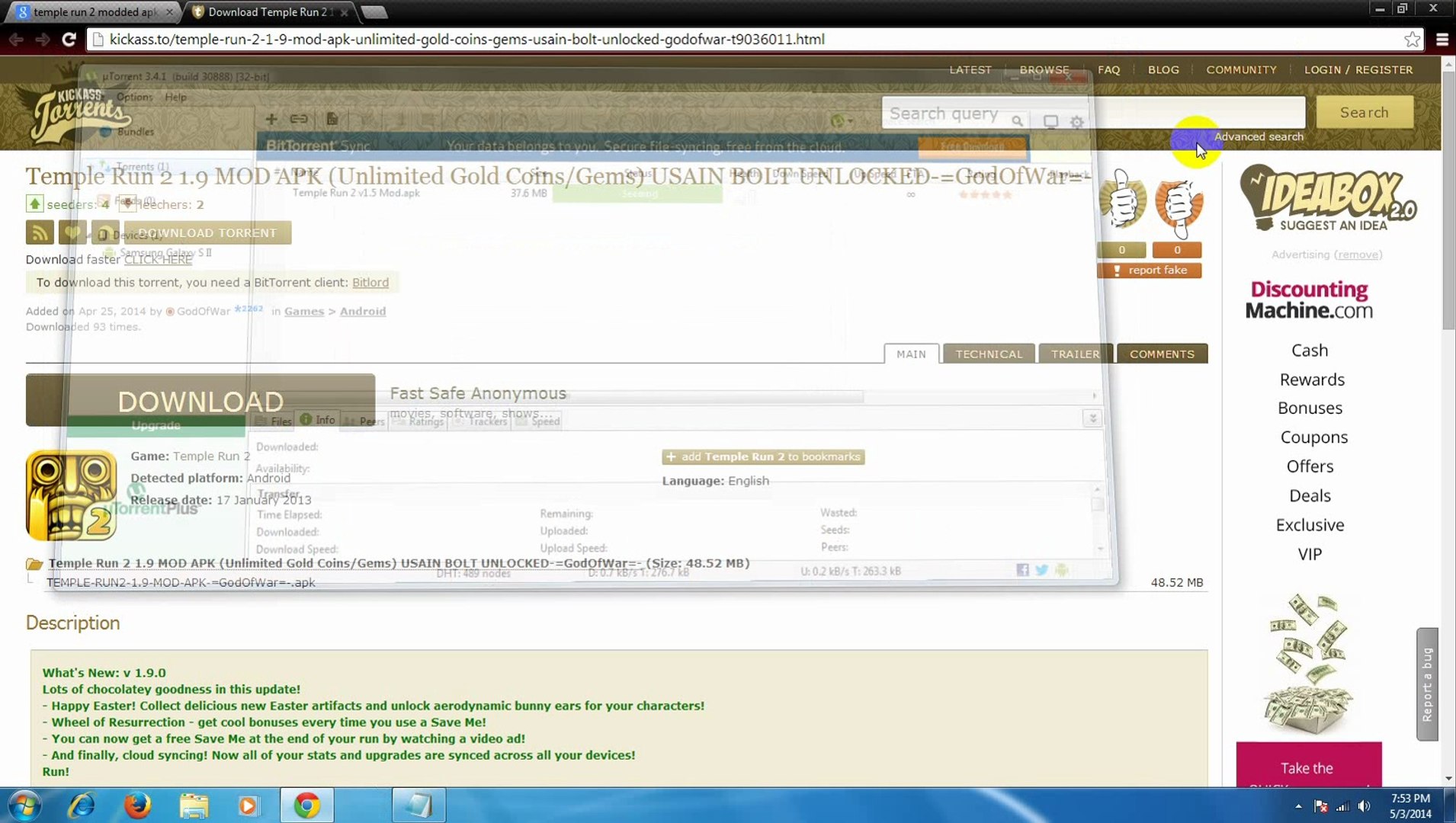The height and width of the screenshot is (823, 1456).
Task: Open Windows Media Player from the taskbar
Action: pyautogui.click(x=249, y=805)
